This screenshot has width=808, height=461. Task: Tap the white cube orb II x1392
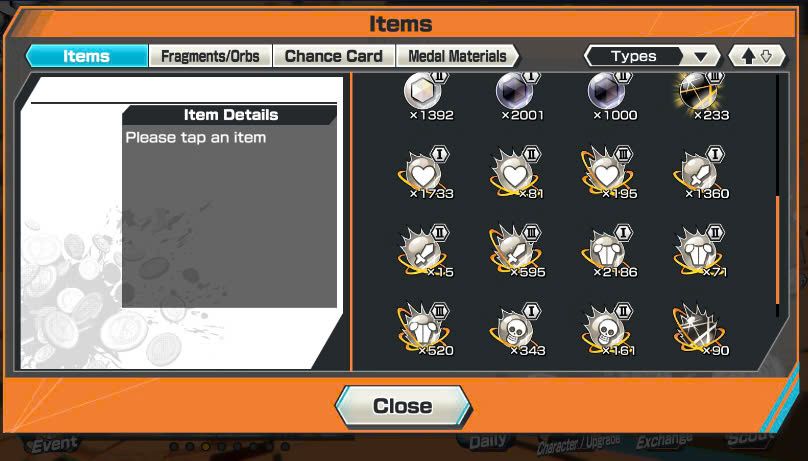pos(426,97)
